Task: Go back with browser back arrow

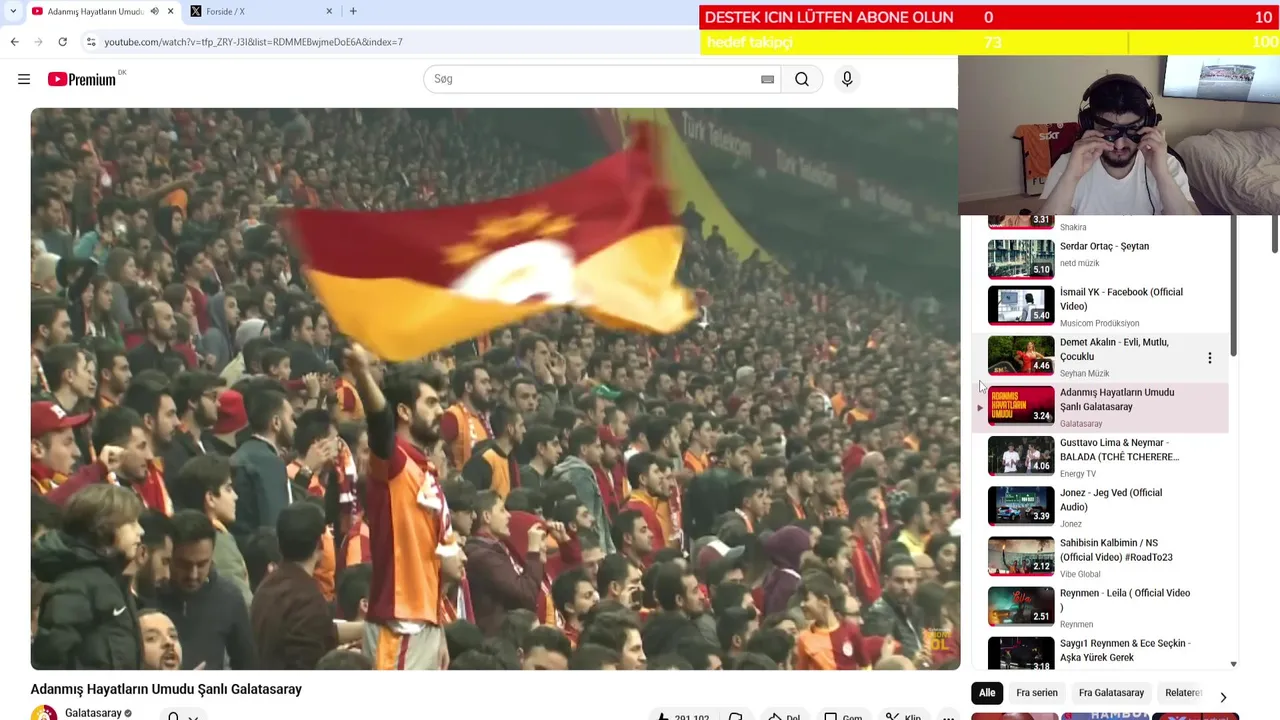Action: [14, 42]
